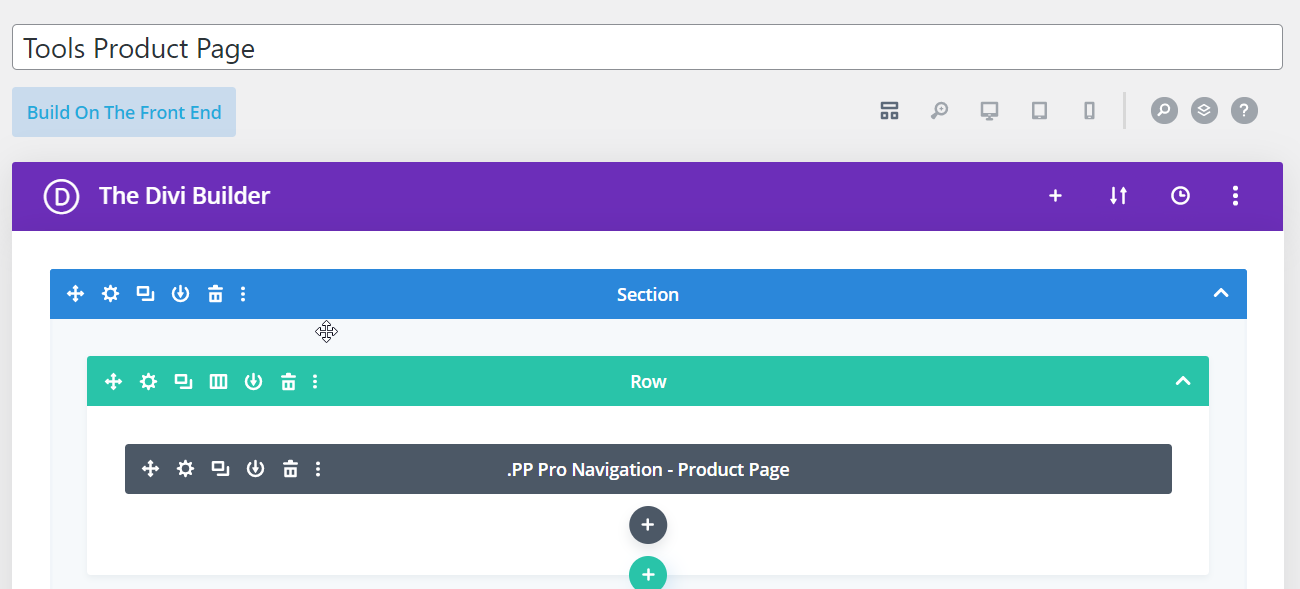1300x589 pixels.
Task: Click Build On The Front End button
Action: pyautogui.click(x=124, y=112)
